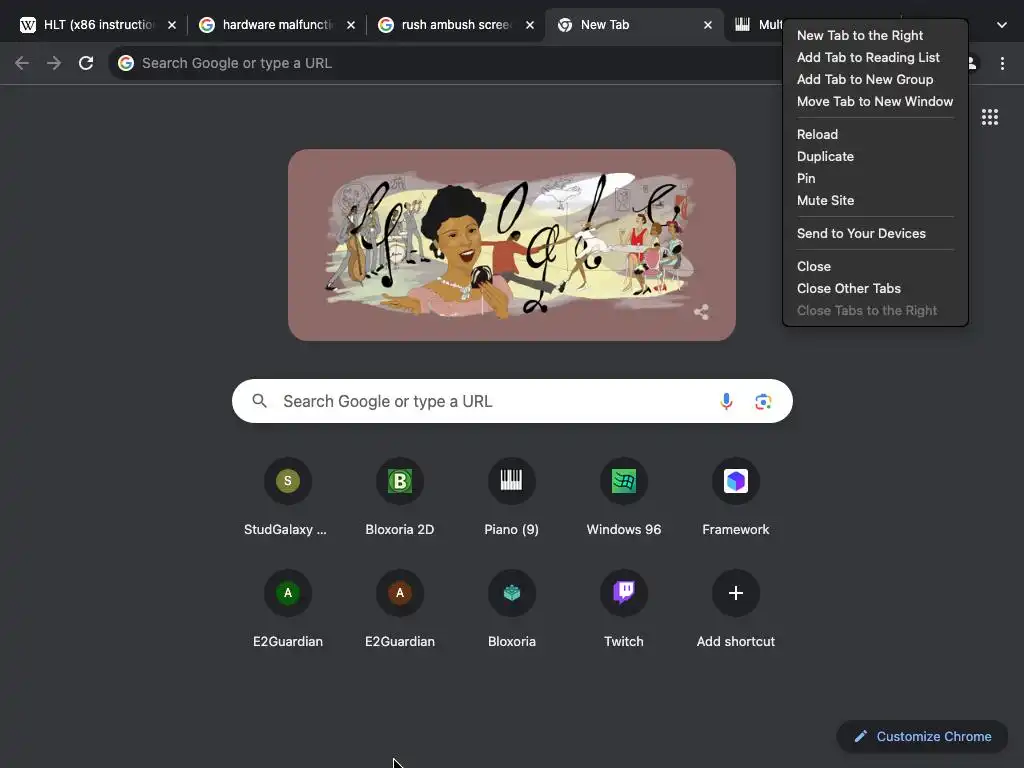Go back with the back arrow
Screen dimensions: 1024x768
22,63
